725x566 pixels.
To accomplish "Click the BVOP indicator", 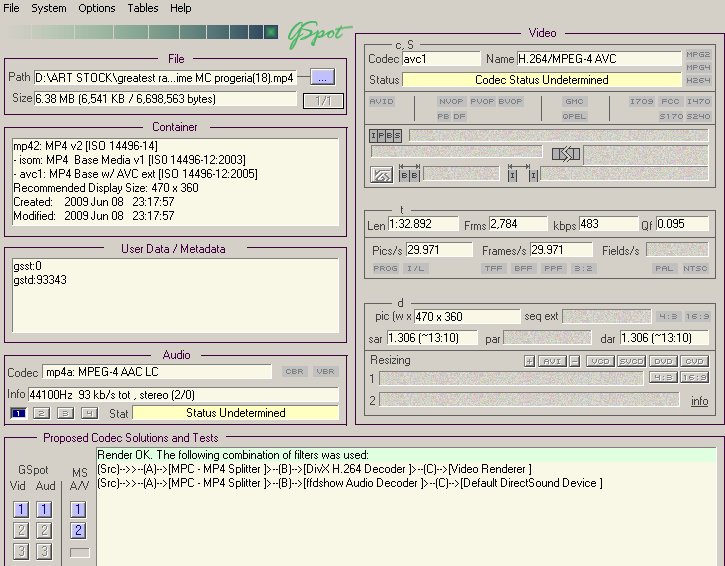I will [510, 101].
